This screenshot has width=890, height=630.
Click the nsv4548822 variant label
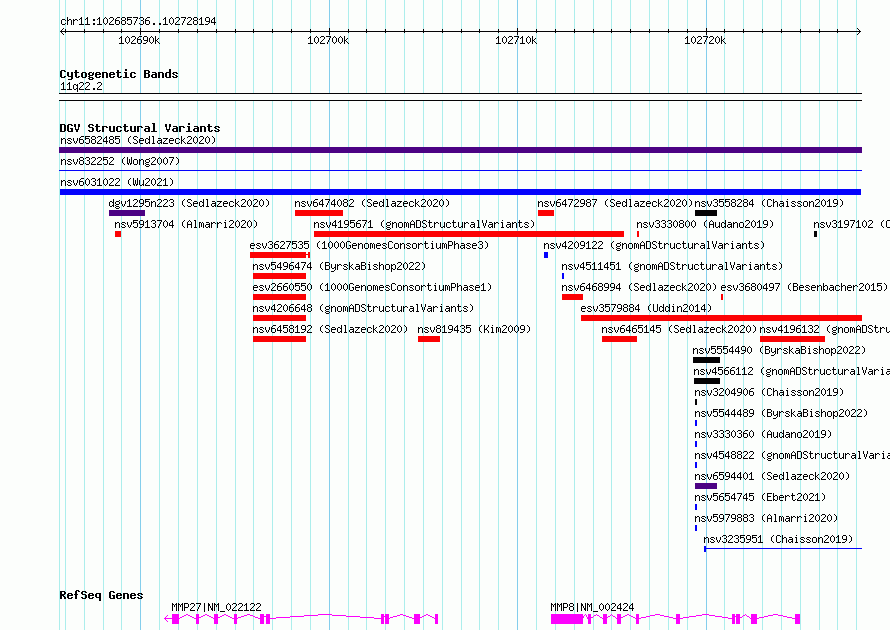pos(792,455)
